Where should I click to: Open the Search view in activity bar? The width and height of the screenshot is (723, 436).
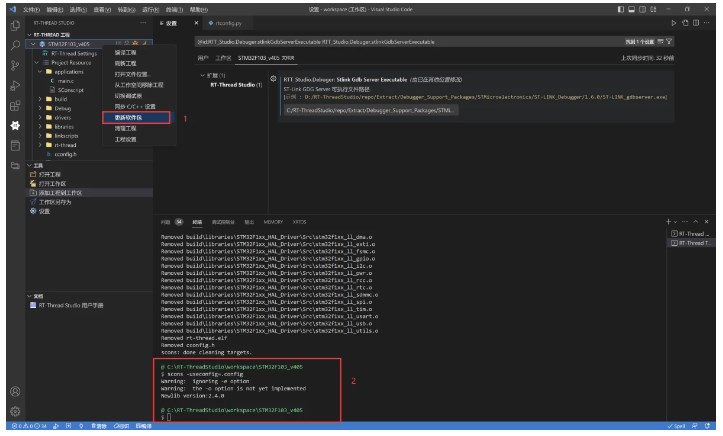pyautogui.click(x=15, y=45)
